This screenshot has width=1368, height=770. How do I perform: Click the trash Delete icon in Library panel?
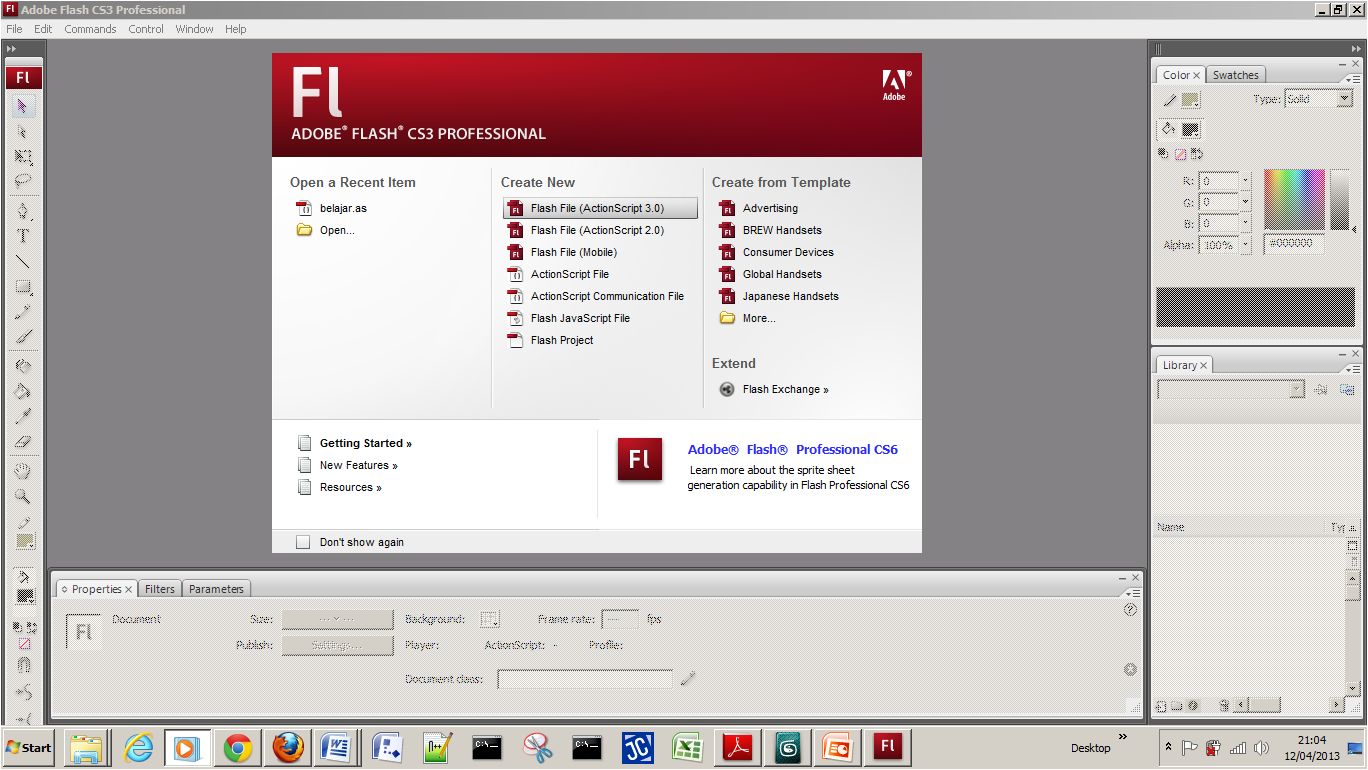1224,706
